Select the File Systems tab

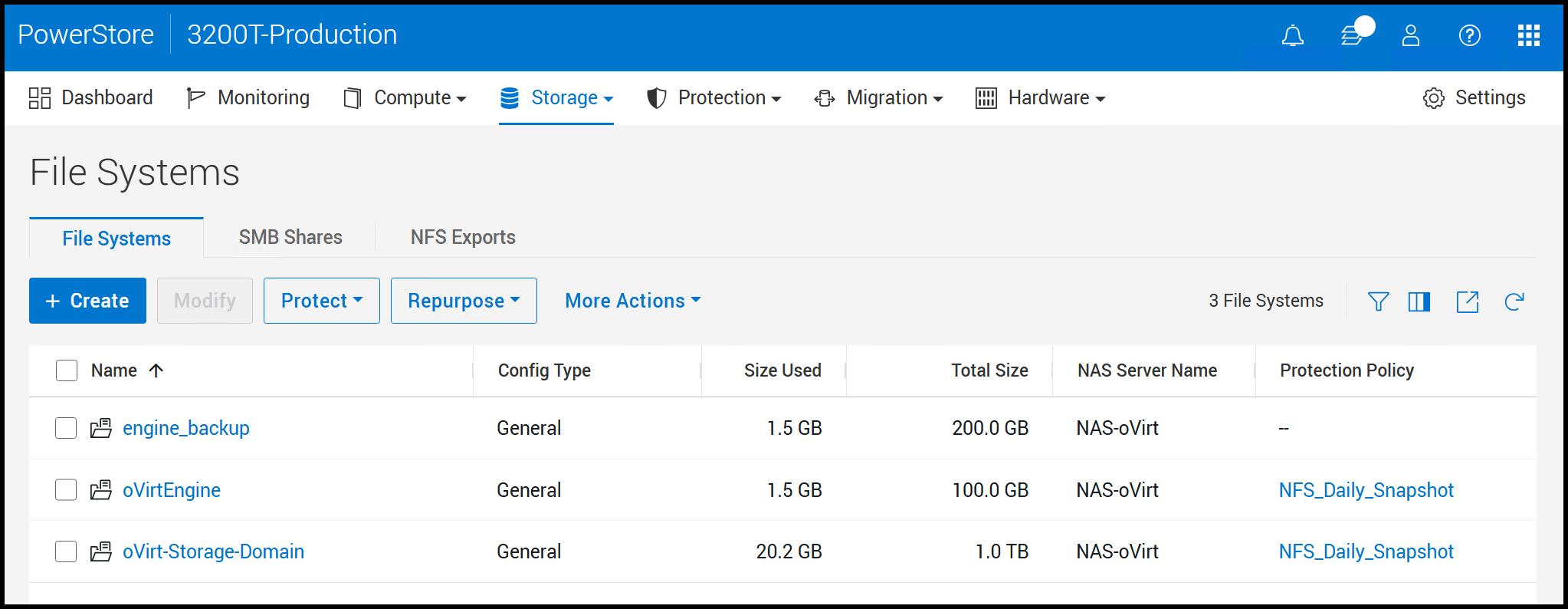pos(116,239)
